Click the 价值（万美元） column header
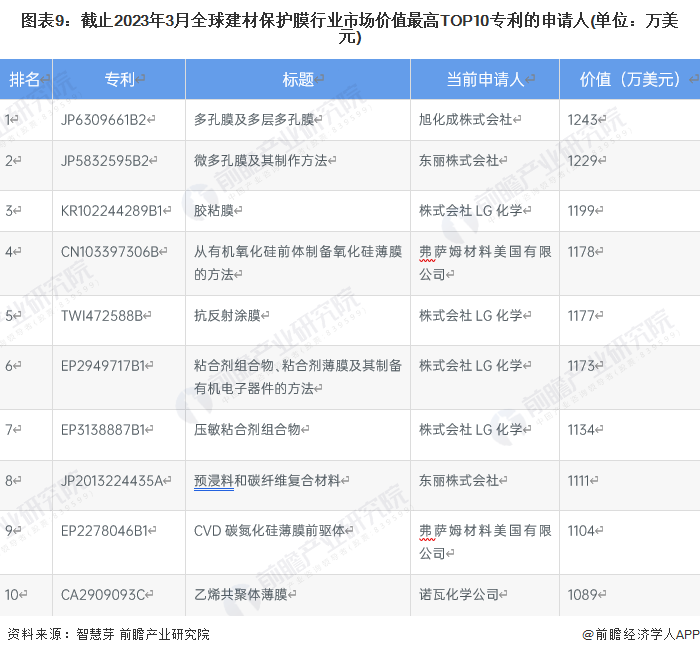This screenshot has width=700, height=655. [629, 79]
